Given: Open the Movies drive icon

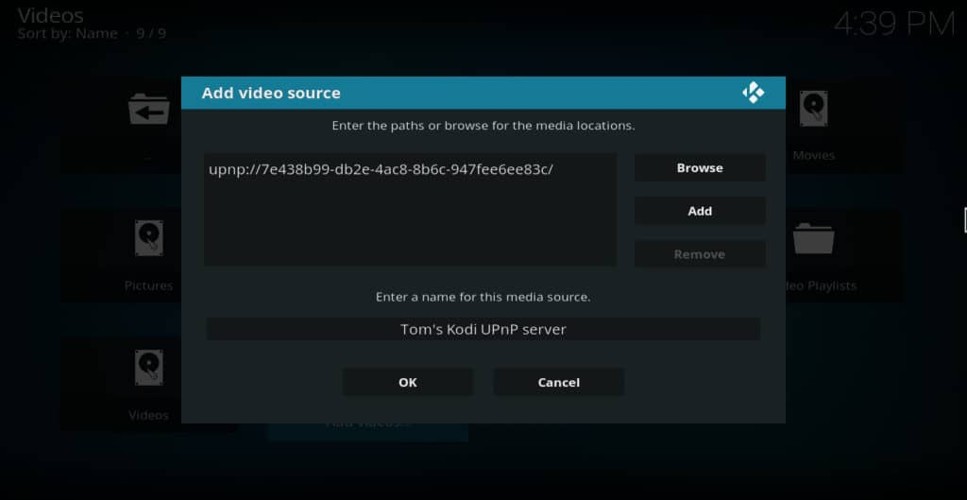Looking at the screenshot, I should tap(813, 109).
